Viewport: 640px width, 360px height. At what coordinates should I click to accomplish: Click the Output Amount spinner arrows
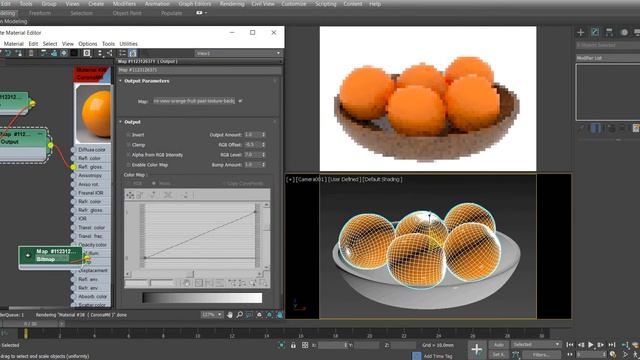[x=263, y=135]
